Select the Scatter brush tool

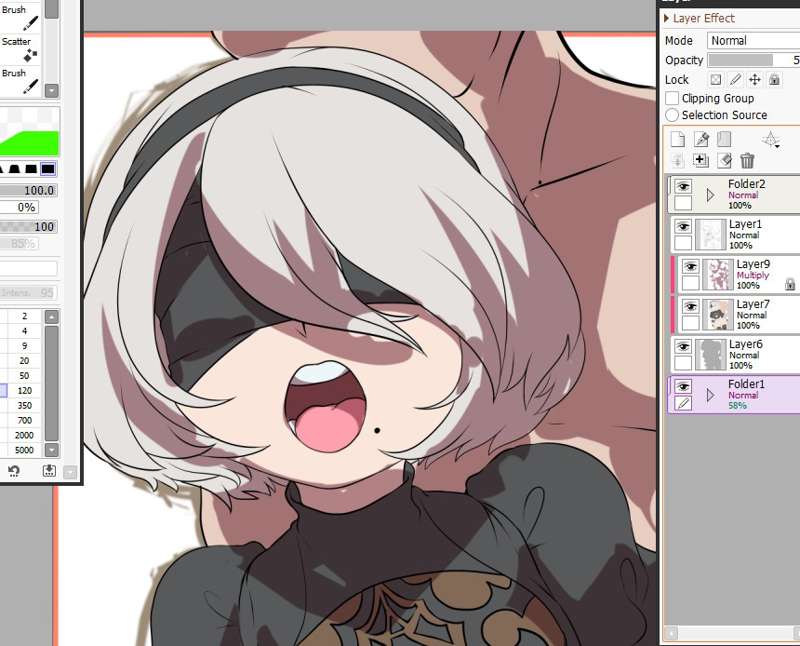[20, 48]
